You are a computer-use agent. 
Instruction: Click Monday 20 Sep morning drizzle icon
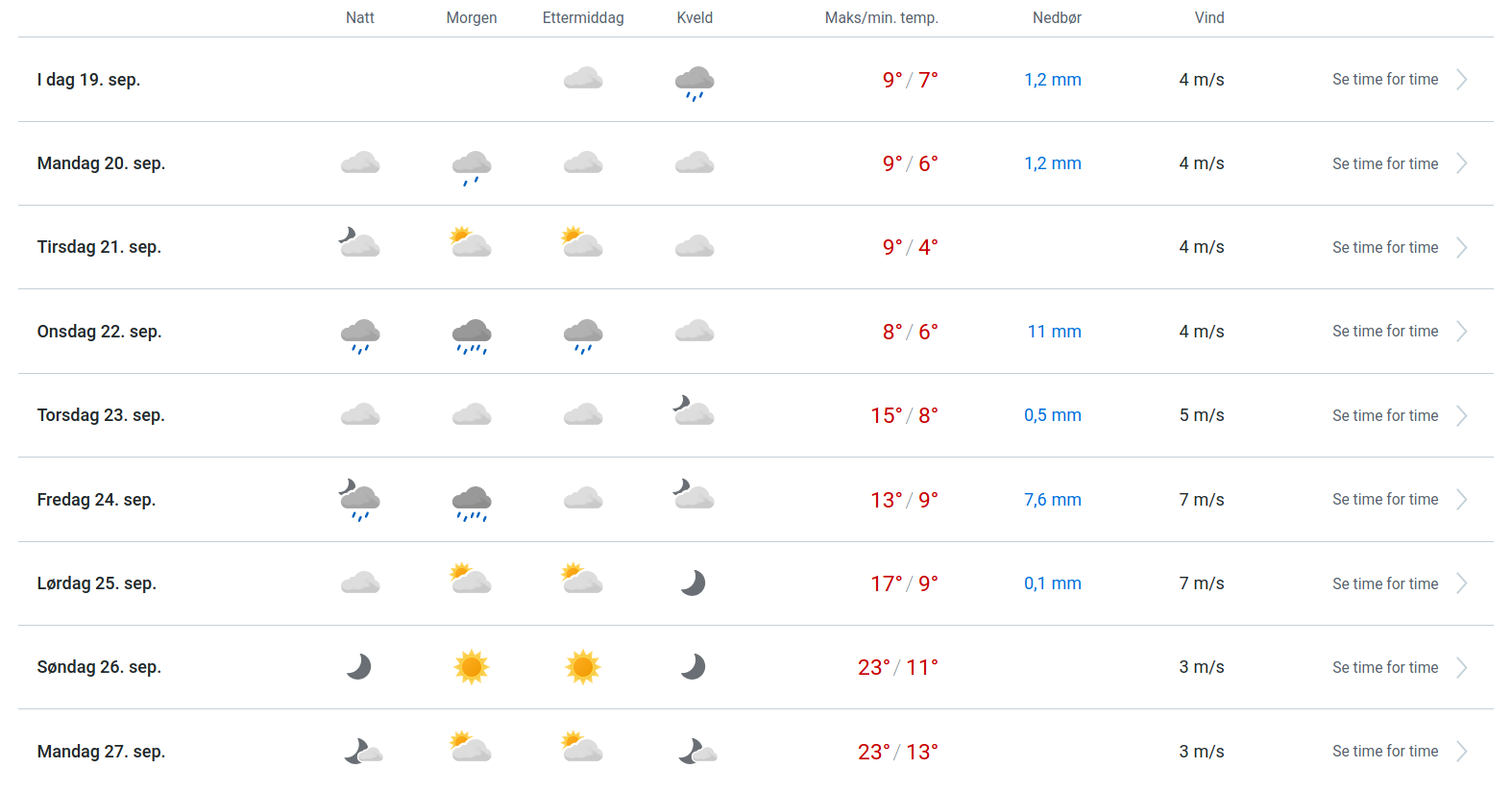[x=472, y=167]
